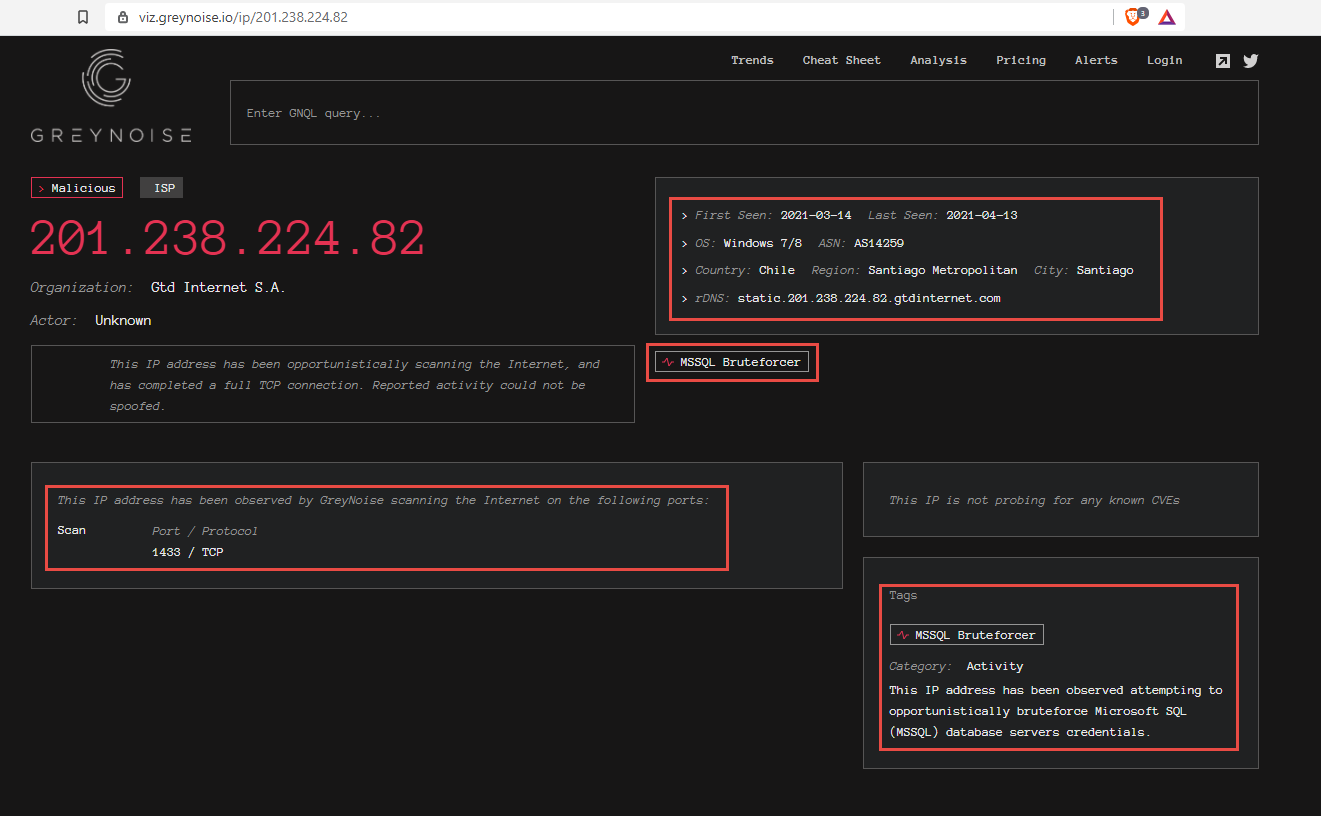Click organization name Gtd Internet S.A.
The width and height of the screenshot is (1321, 816).
pyautogui.click(x=218, y=287)
